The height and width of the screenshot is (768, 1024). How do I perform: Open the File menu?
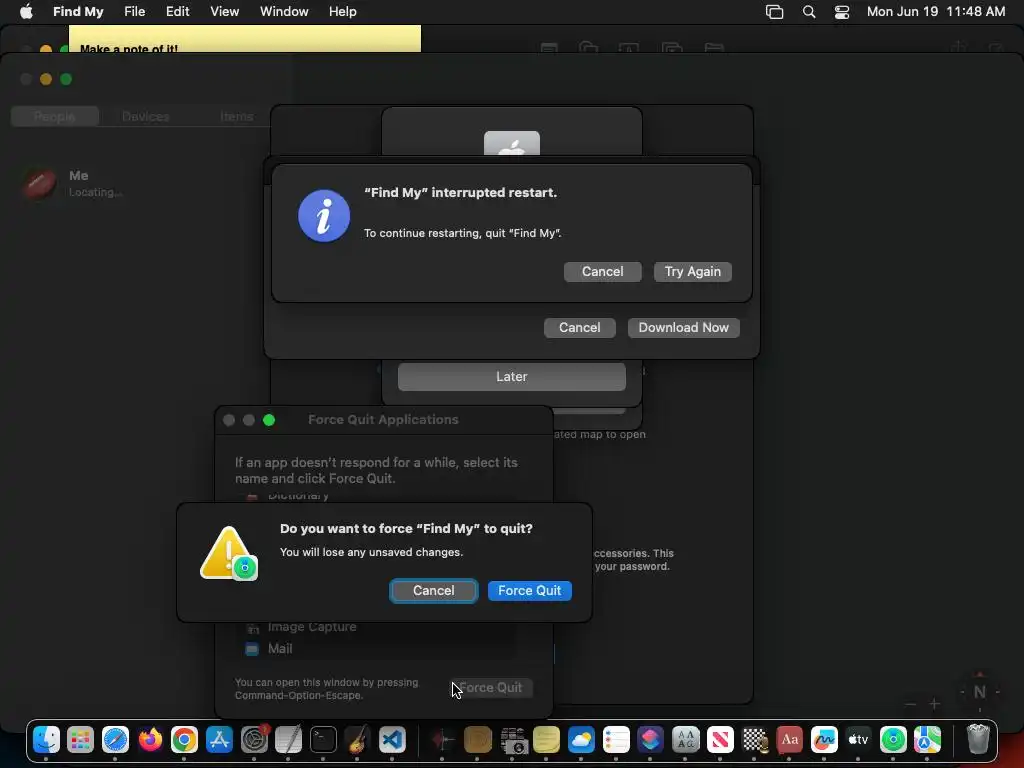(135, 12)
